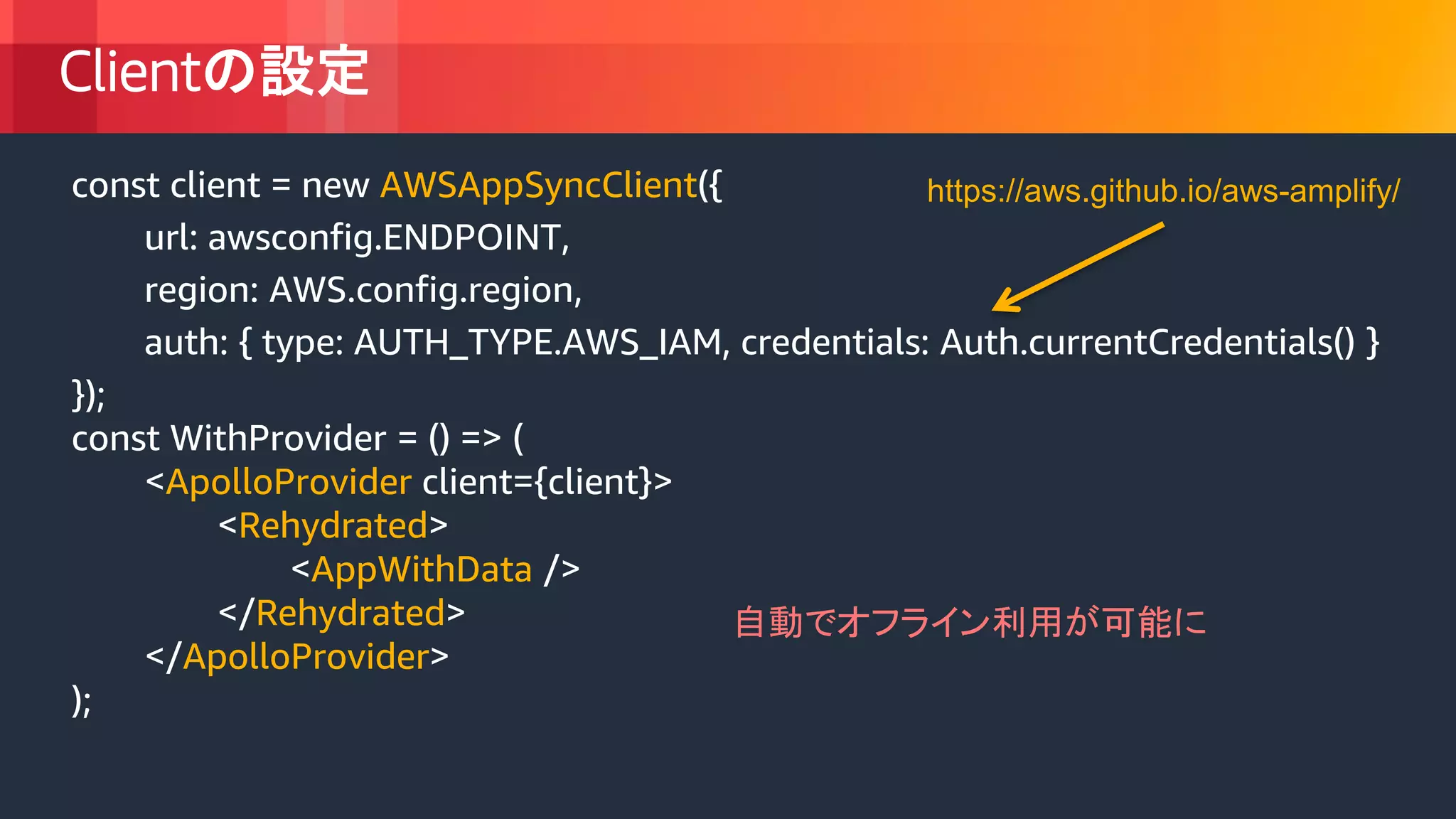
Task: Select the line "const client = new AWSAppSyncClient({"
Action: tap(397, 186)
